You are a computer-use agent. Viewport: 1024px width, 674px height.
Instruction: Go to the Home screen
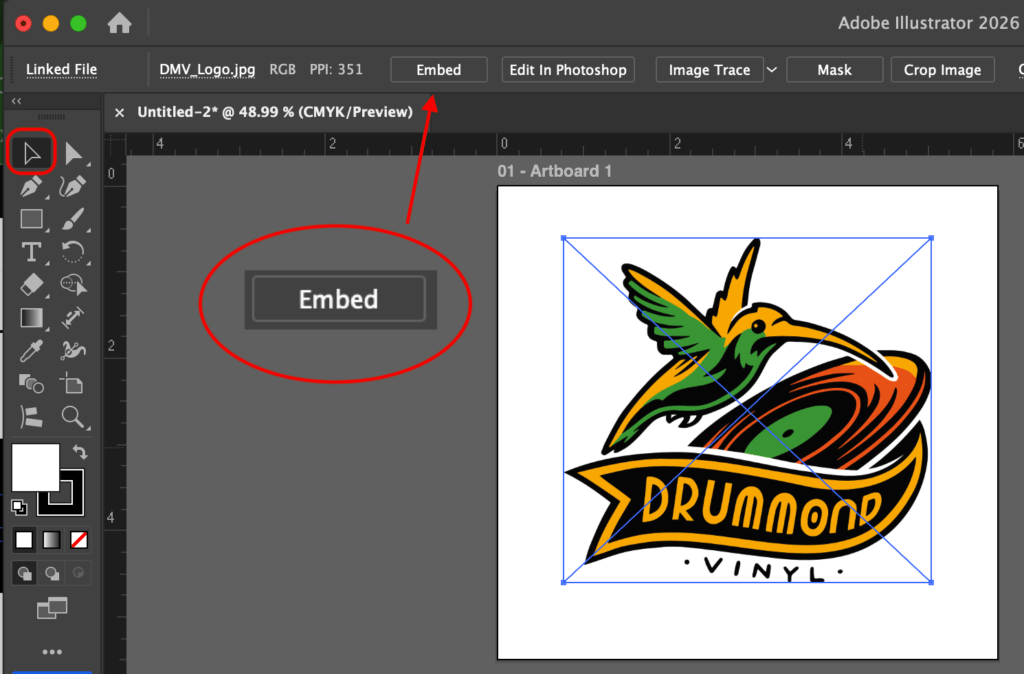click(x=119, y=22)
